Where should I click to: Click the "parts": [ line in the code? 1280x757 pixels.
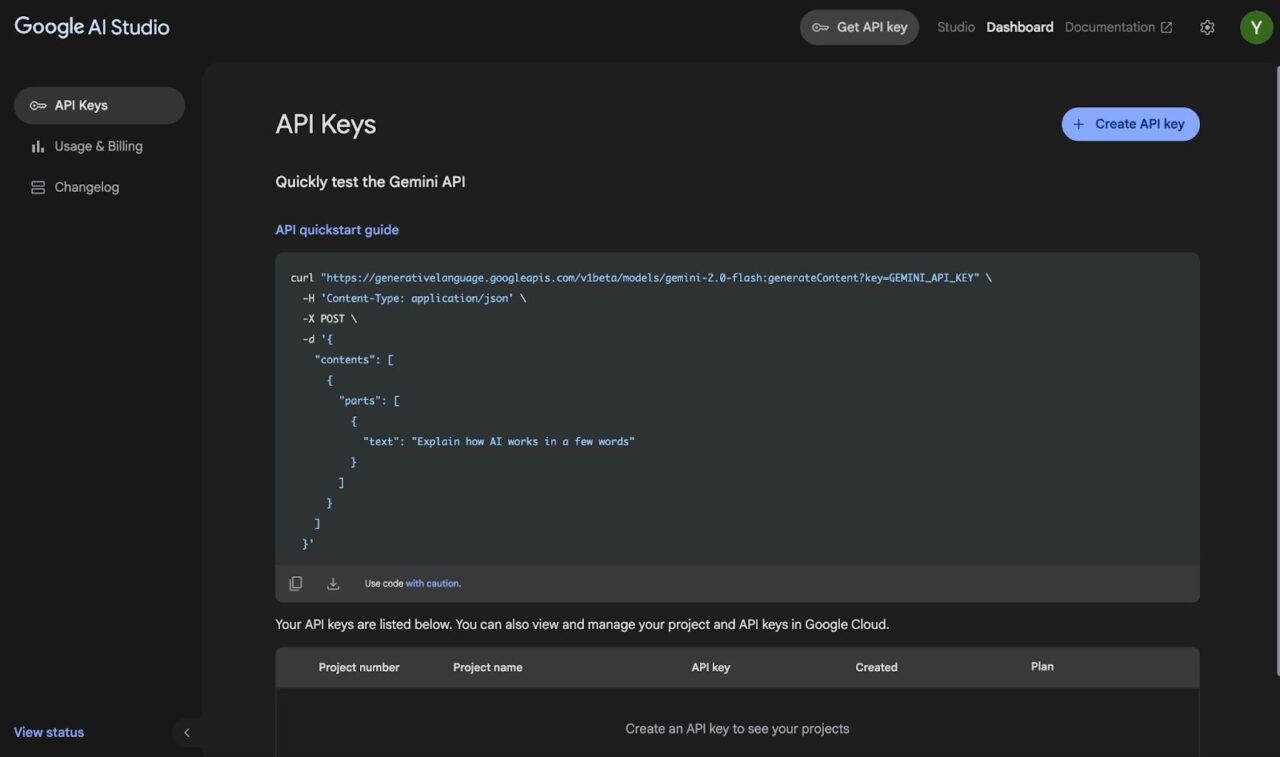click(369, 400)
